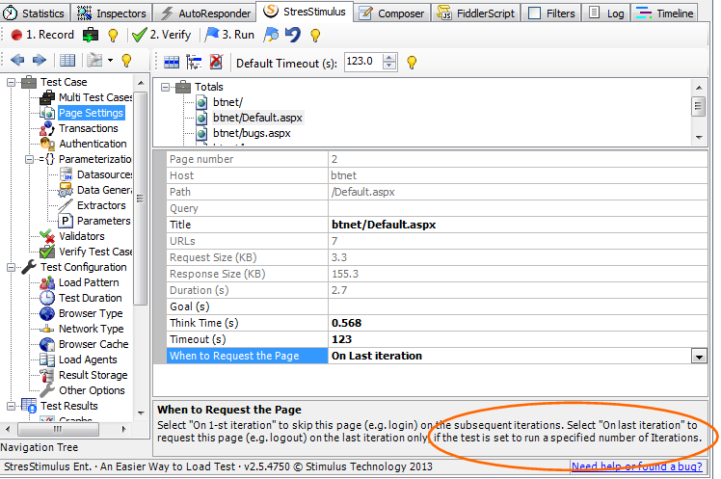Click the pages list scrollbar down arrow
This screenshot has height=479, width=721.
pyautogui.click(x=699, y=137)
